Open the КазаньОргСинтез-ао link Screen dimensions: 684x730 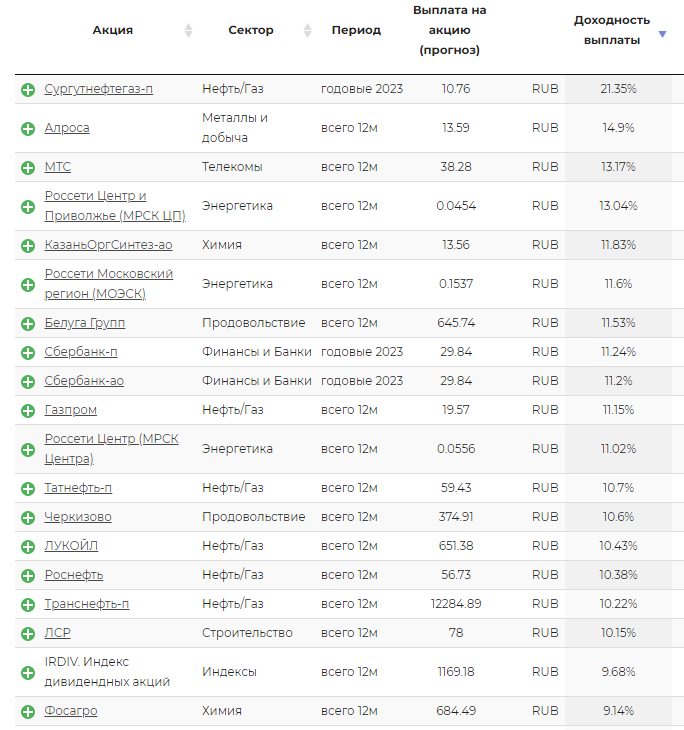coord(108,245)
